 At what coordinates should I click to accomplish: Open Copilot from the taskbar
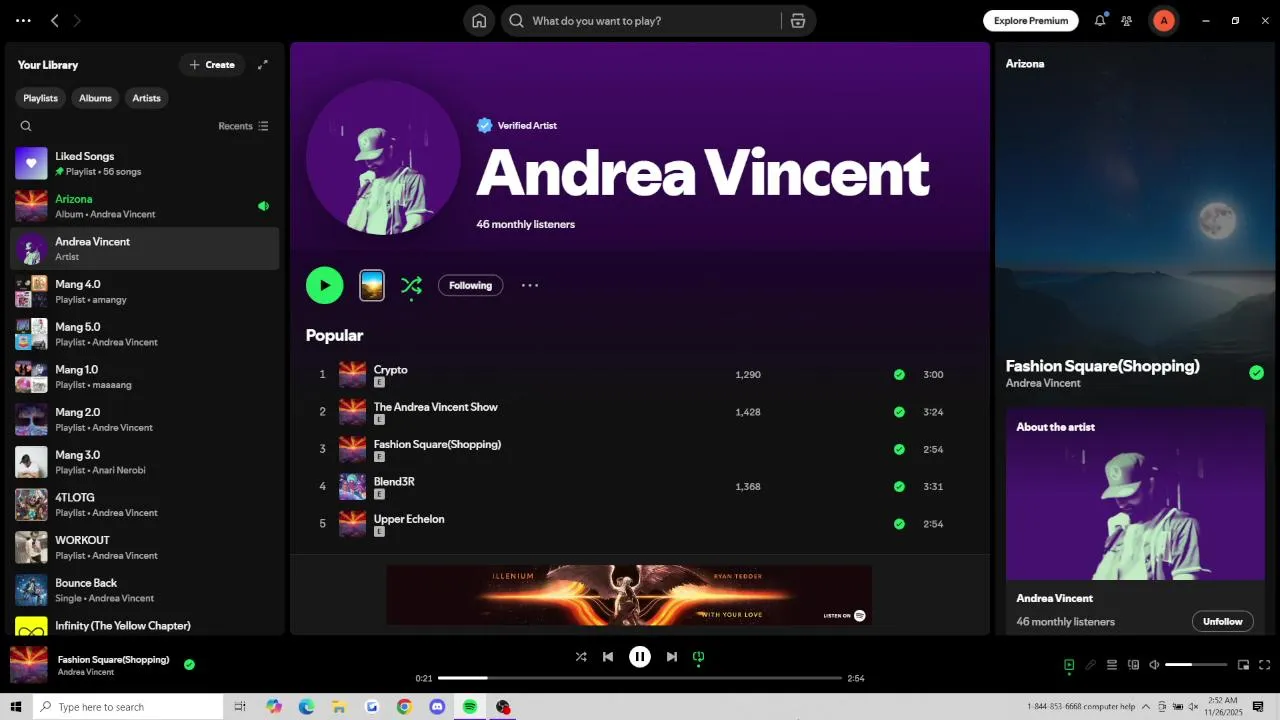(x=274, y=707)
